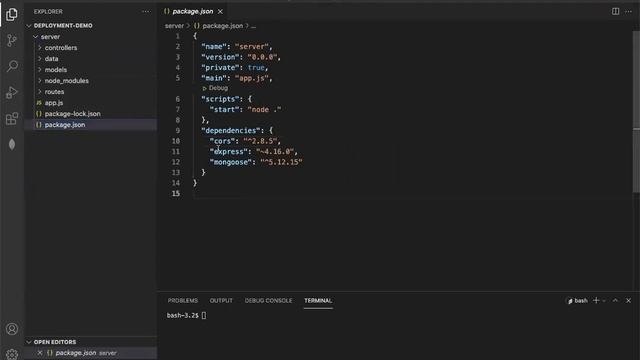Click the "mongoose" dependency key
Screen dimensions: 640x360
click(x=231, y=162)
